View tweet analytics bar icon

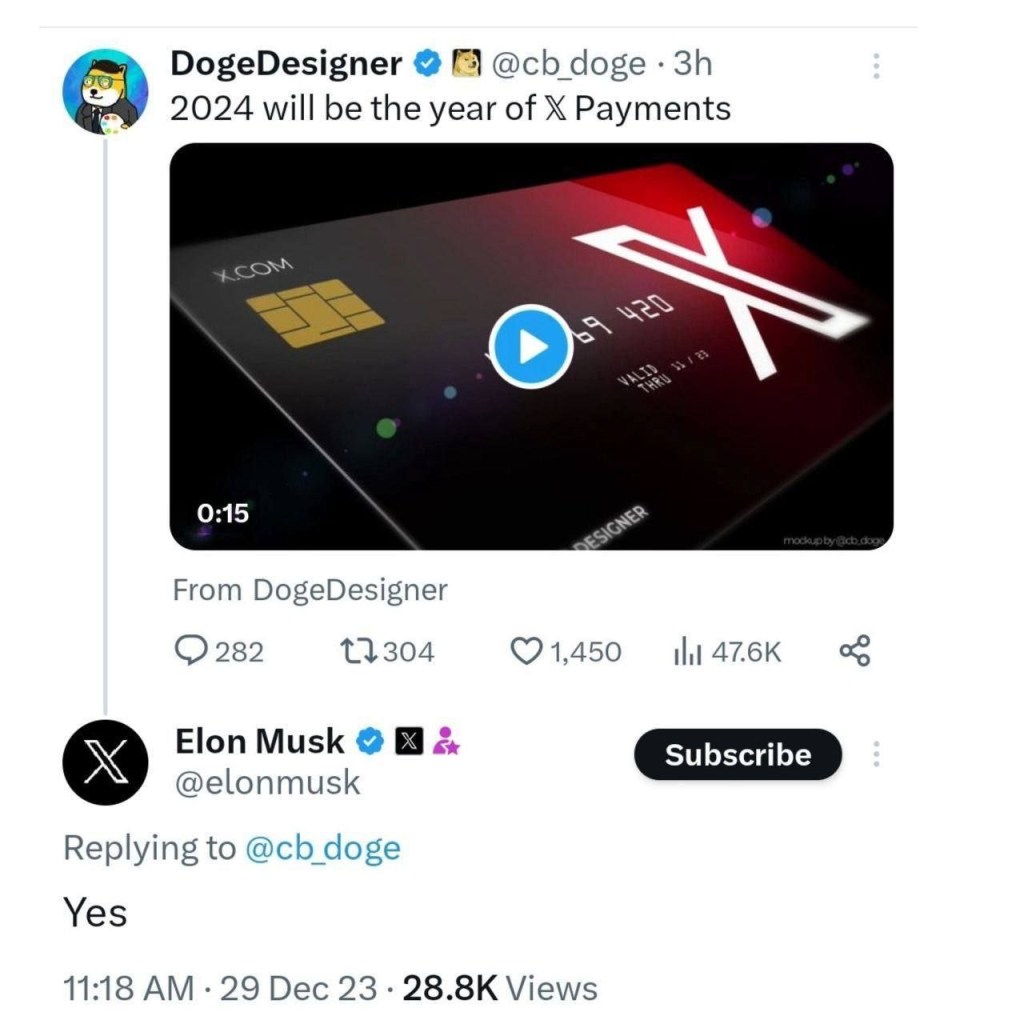coord(688,652)
